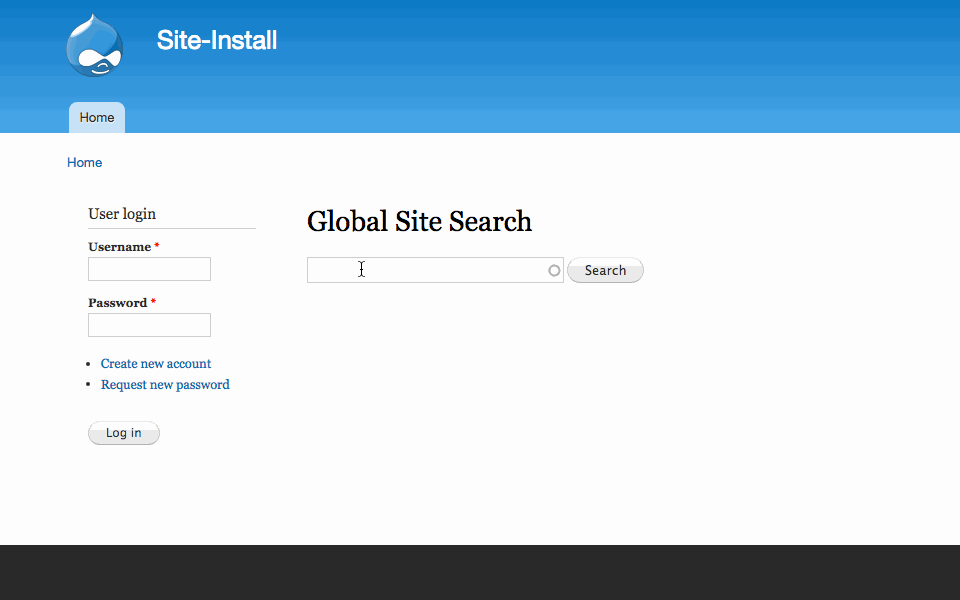Image resolution: width=960 pixels, height=600 pixels.
Task: Open the Create new account link
Action: click(x=156, y=364)
